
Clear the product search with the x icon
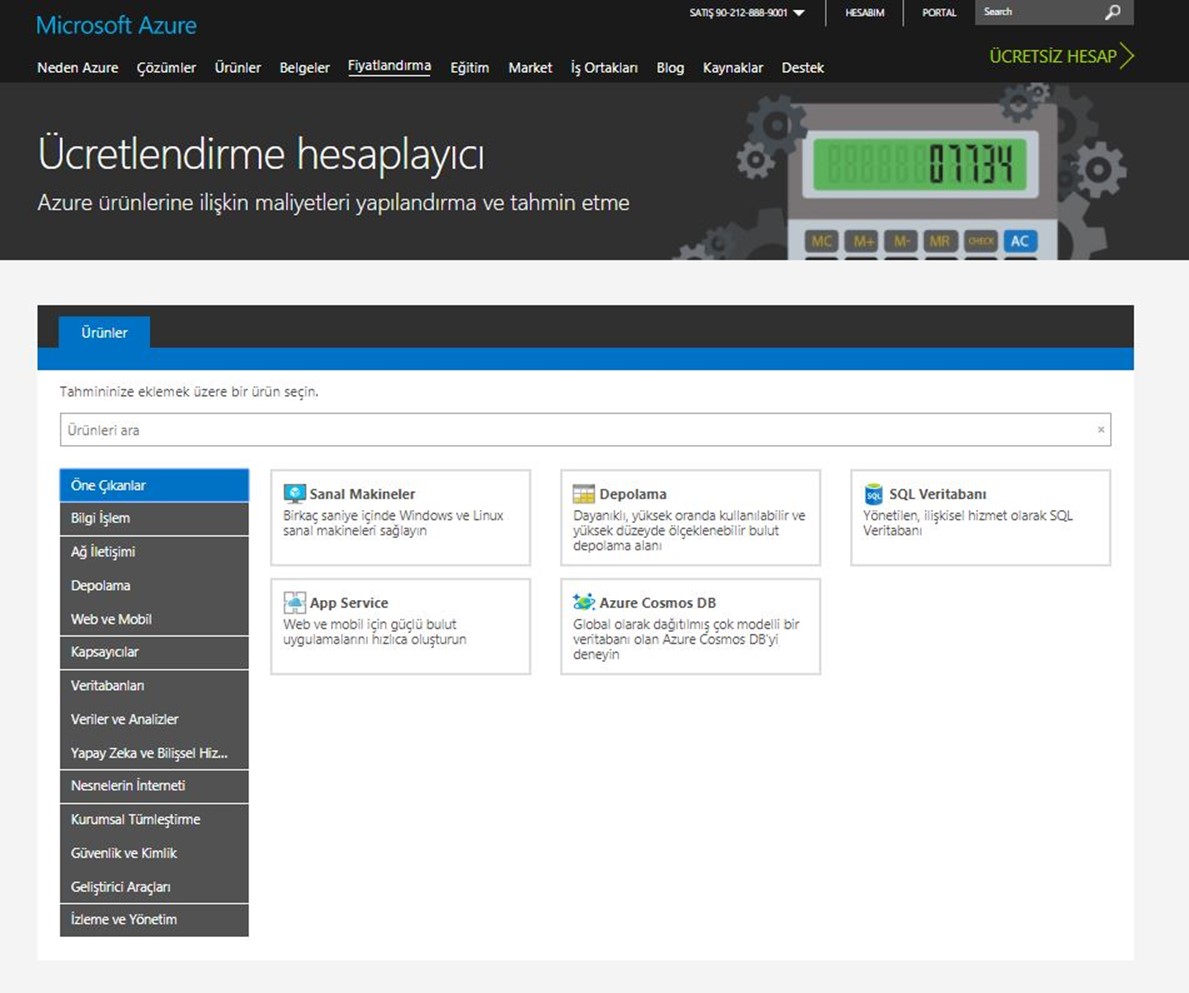(x=1101, y=430)
